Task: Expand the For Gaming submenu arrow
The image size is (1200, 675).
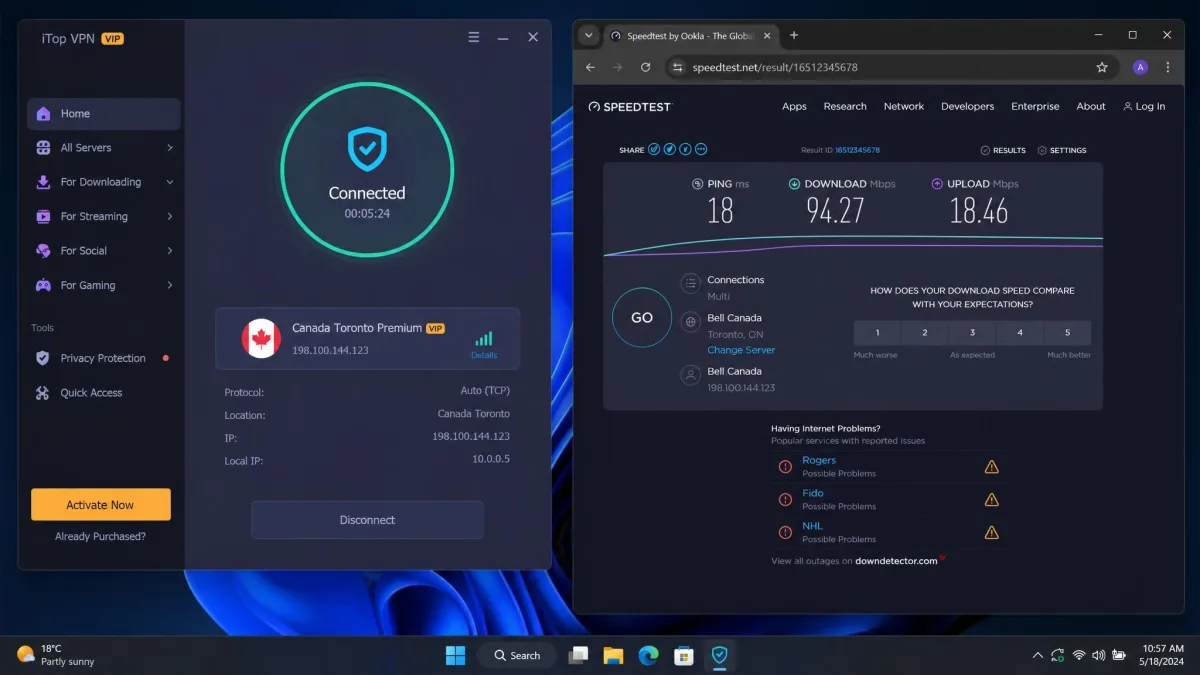Action: [170, 285]
